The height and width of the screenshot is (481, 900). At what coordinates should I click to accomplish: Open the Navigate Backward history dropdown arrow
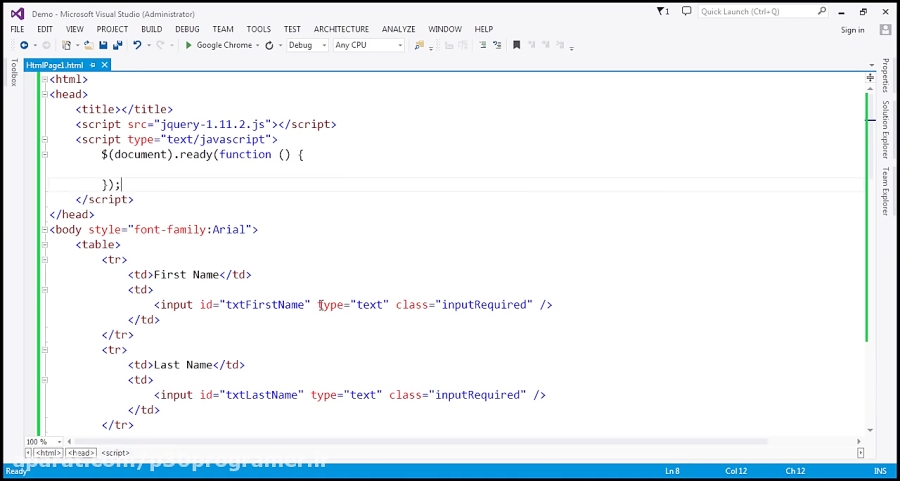pos(35,45)
